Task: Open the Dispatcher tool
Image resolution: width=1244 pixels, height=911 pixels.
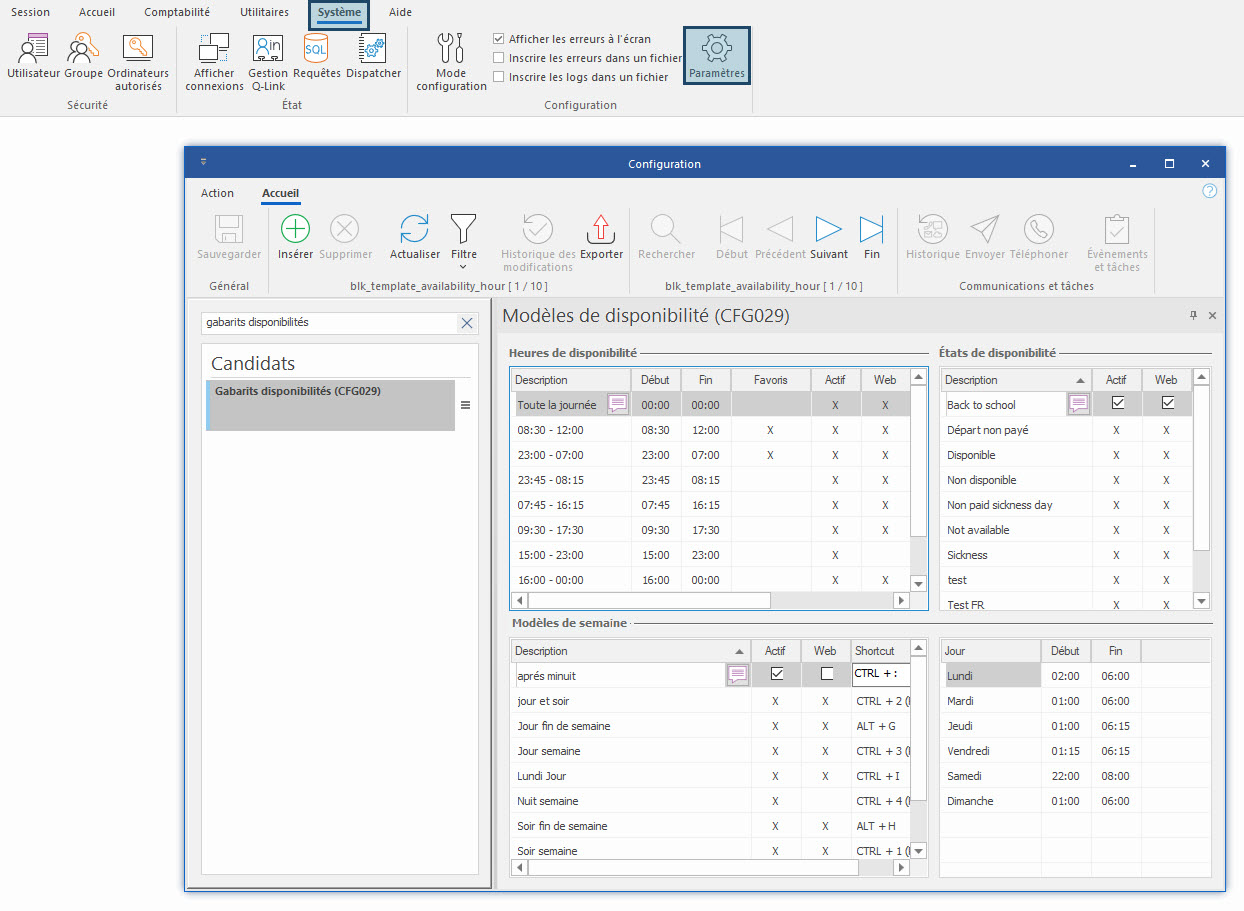Action: [373, 49]
